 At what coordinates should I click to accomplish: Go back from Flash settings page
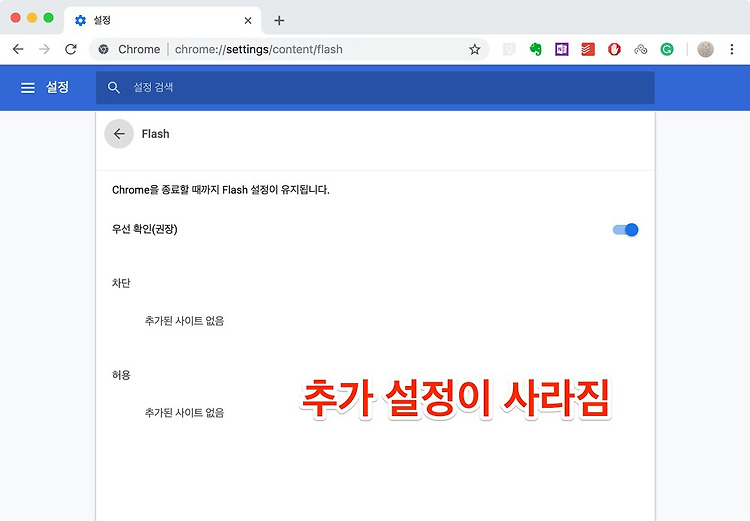coord(119,134)
